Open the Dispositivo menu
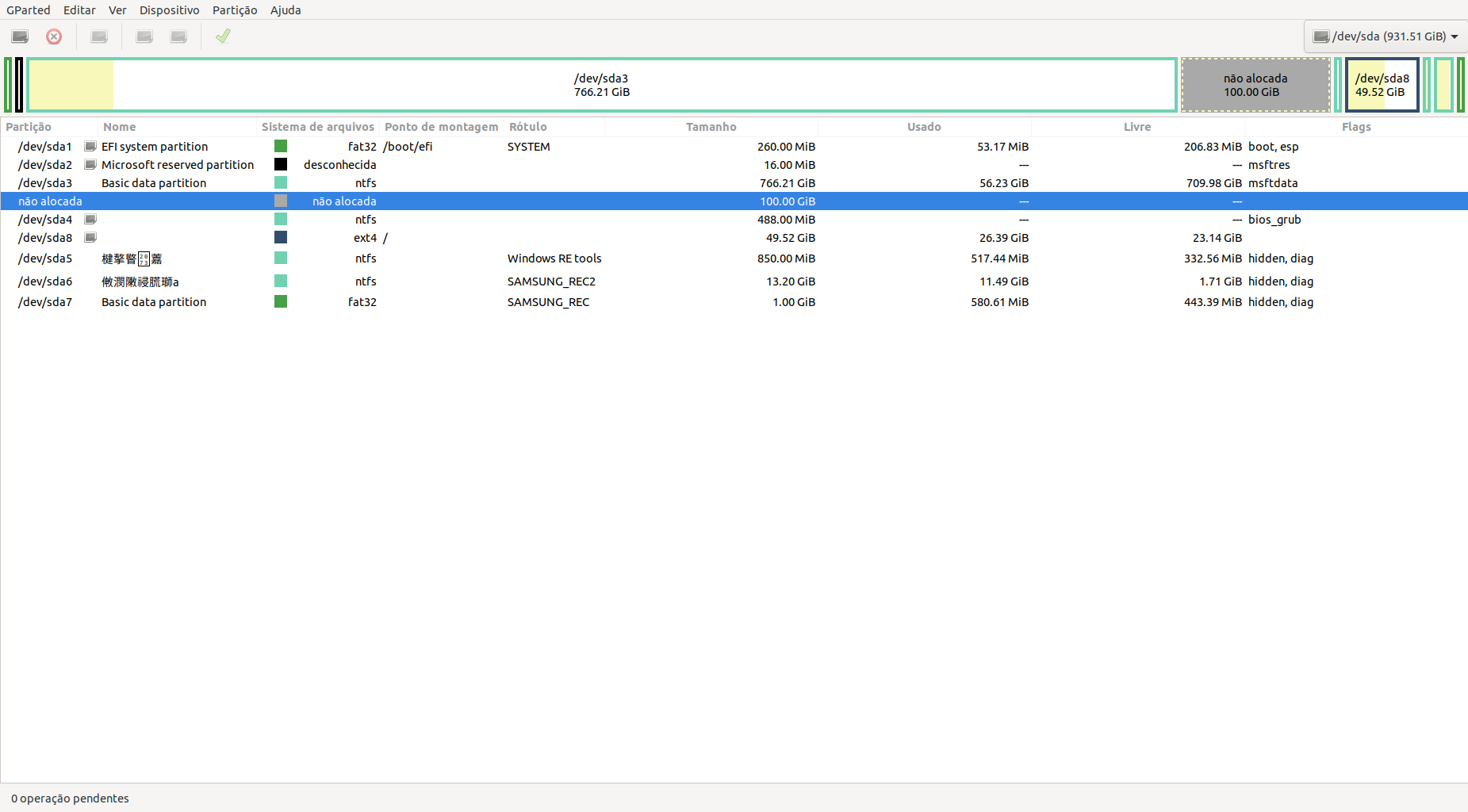1468x812 pixels. coord(169,10)
